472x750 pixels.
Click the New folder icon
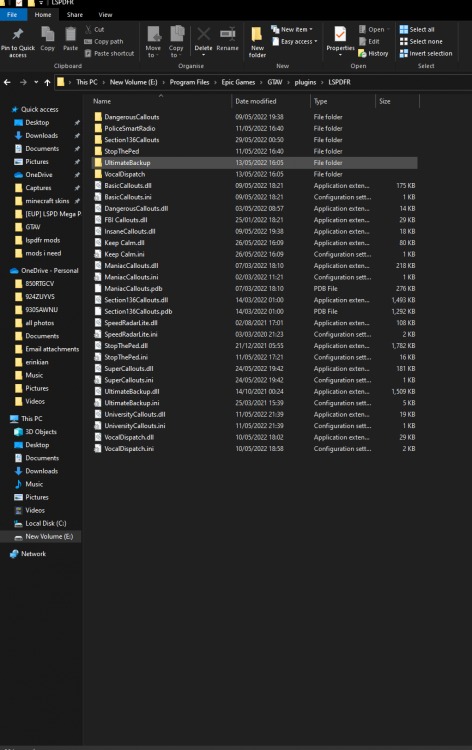pyautogui.click(x=257, y=34)
